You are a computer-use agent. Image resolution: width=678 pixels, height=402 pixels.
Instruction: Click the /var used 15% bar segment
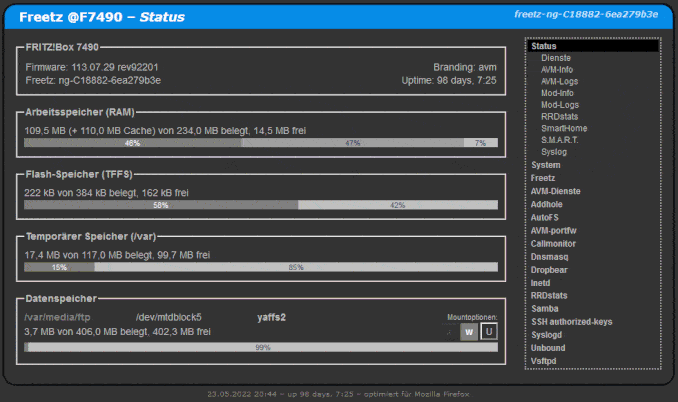[x=59, y=267]
